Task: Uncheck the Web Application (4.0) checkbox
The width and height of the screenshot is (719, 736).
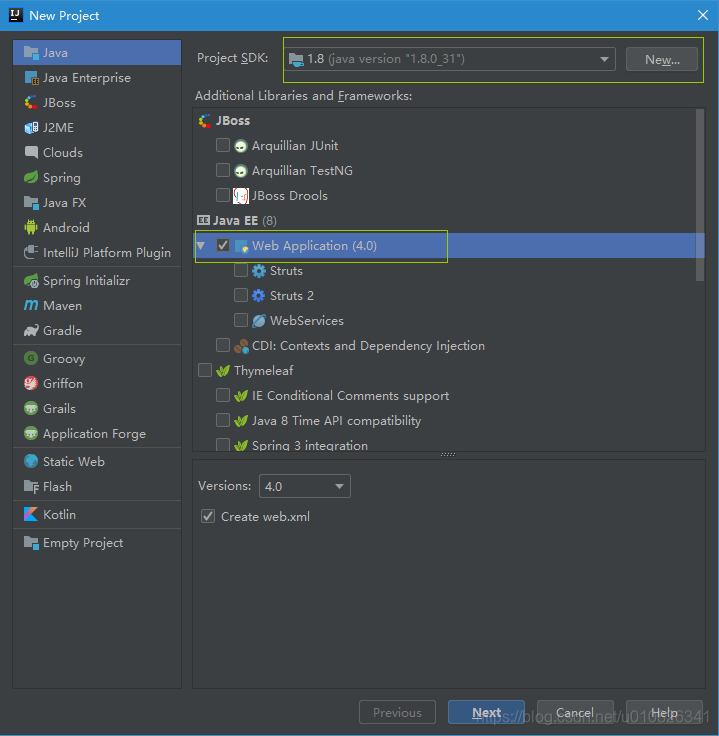Action: (222, 245)
